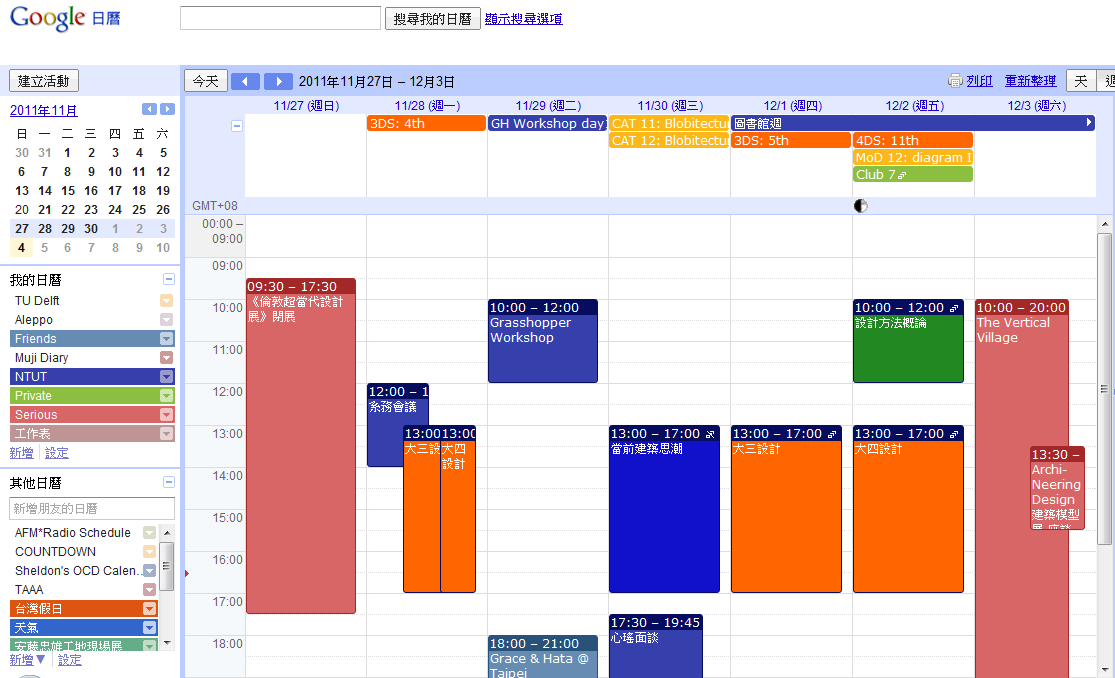
Task: Click 新增 link under 我的日曆
Action: [x=21, y=452]
